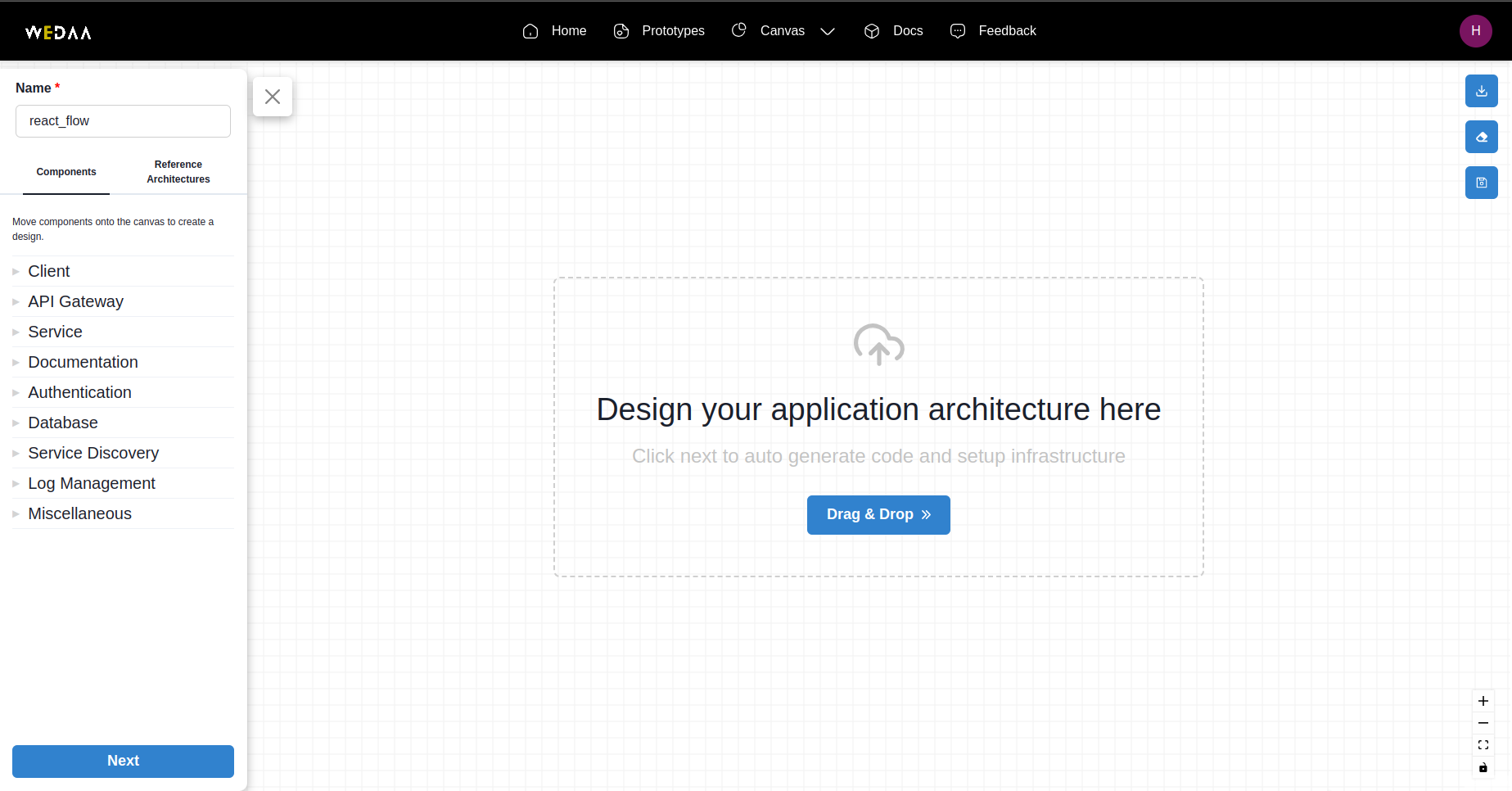
Task: Zoom out with the minus control
Action: [1483, 723]
